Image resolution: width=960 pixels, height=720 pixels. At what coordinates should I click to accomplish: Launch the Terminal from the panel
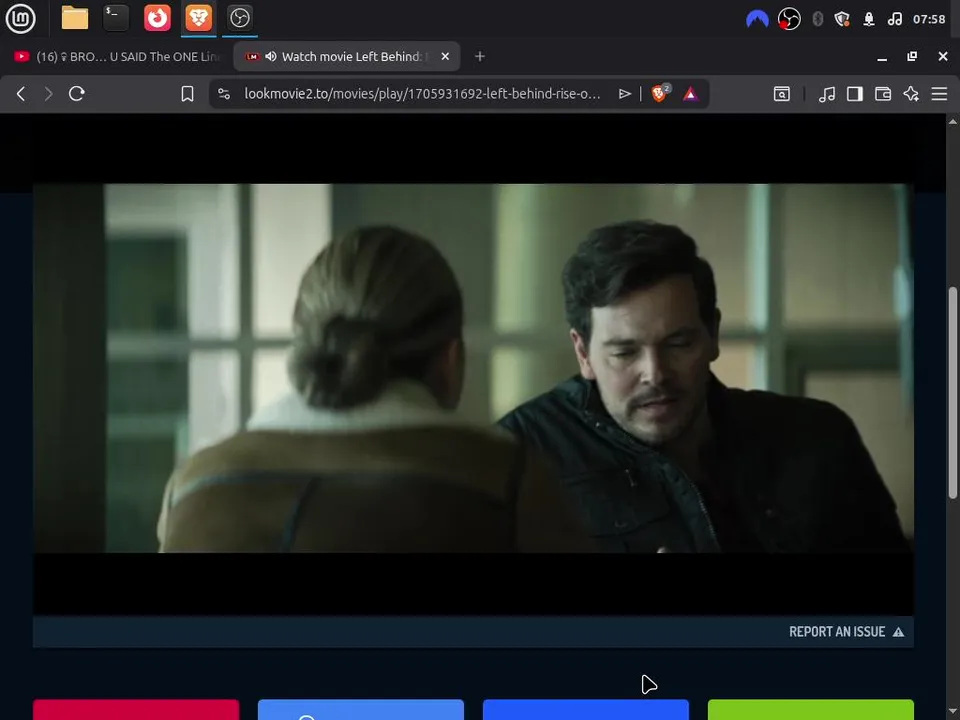pyautogui.click(x=116, y=18)
